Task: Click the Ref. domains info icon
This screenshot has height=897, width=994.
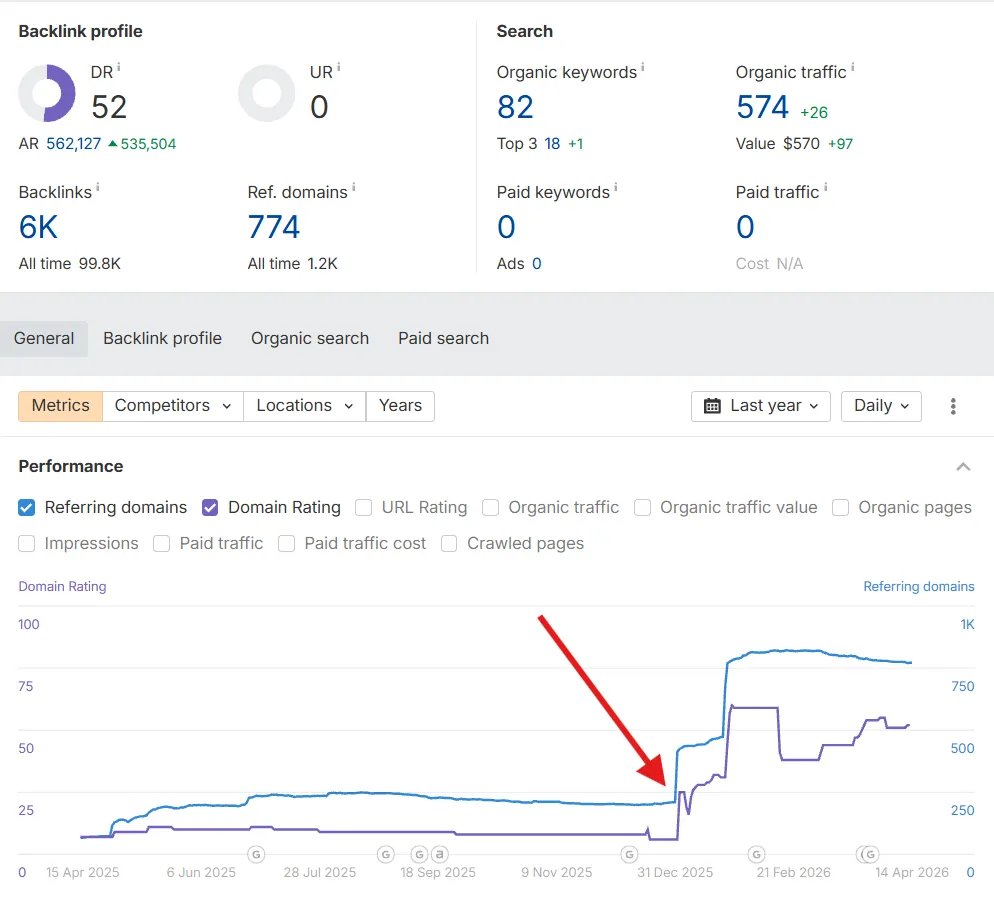Action: pyautogui.click(x=353, y=187)
